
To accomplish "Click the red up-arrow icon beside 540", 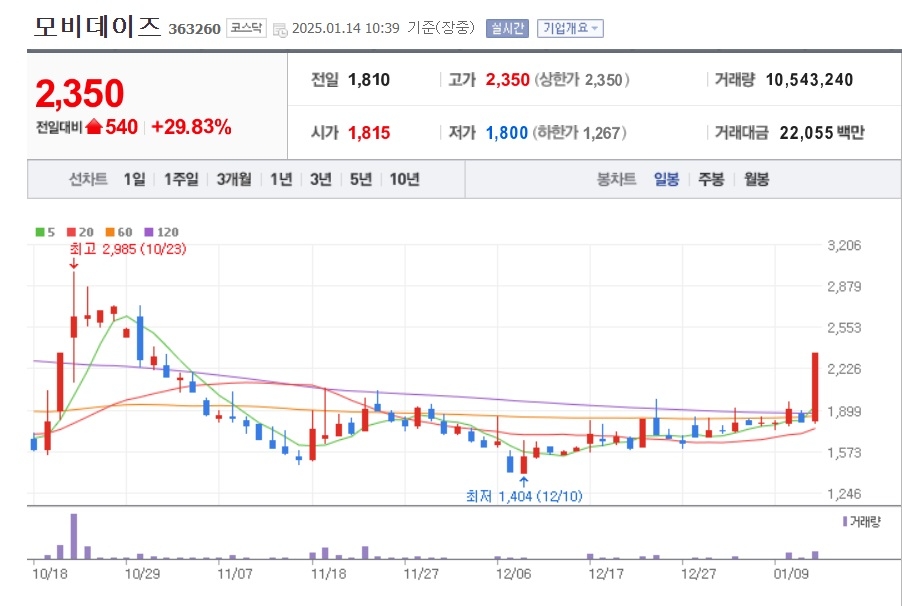I will tap(94, 127).
